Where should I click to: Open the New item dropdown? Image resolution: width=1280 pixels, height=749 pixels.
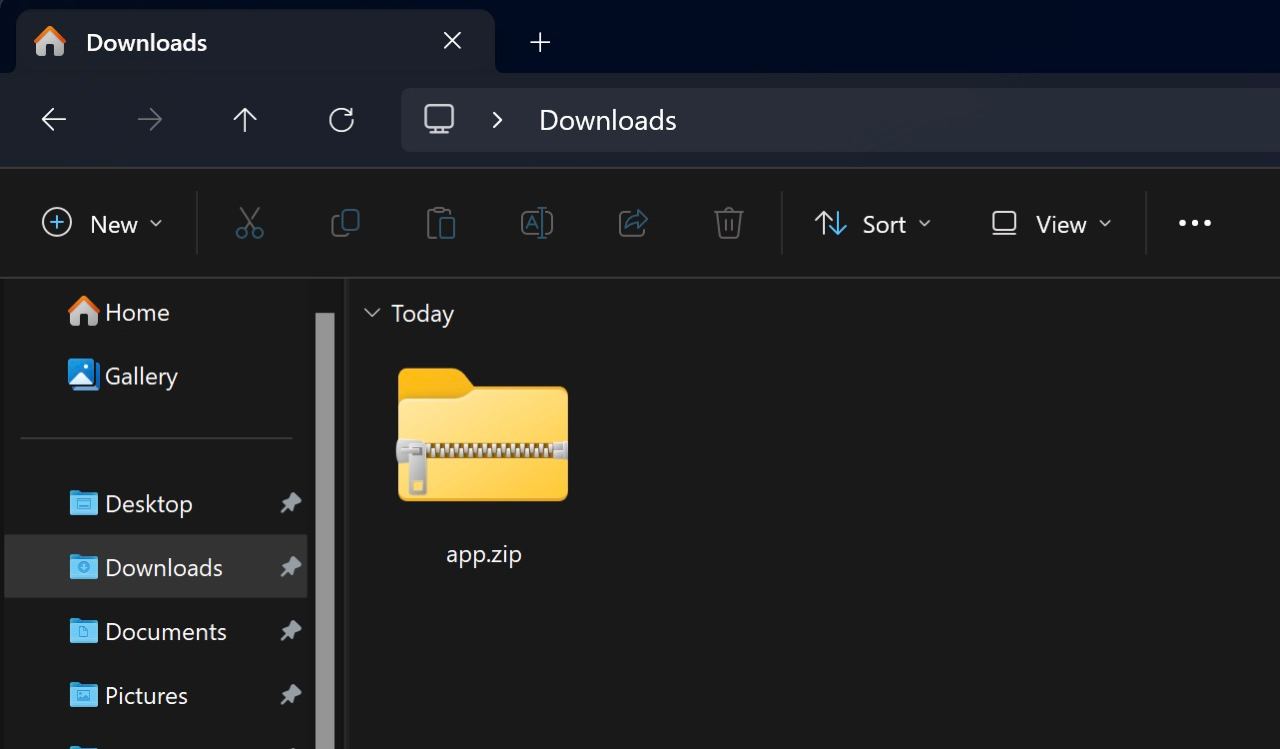click(102, 223)
